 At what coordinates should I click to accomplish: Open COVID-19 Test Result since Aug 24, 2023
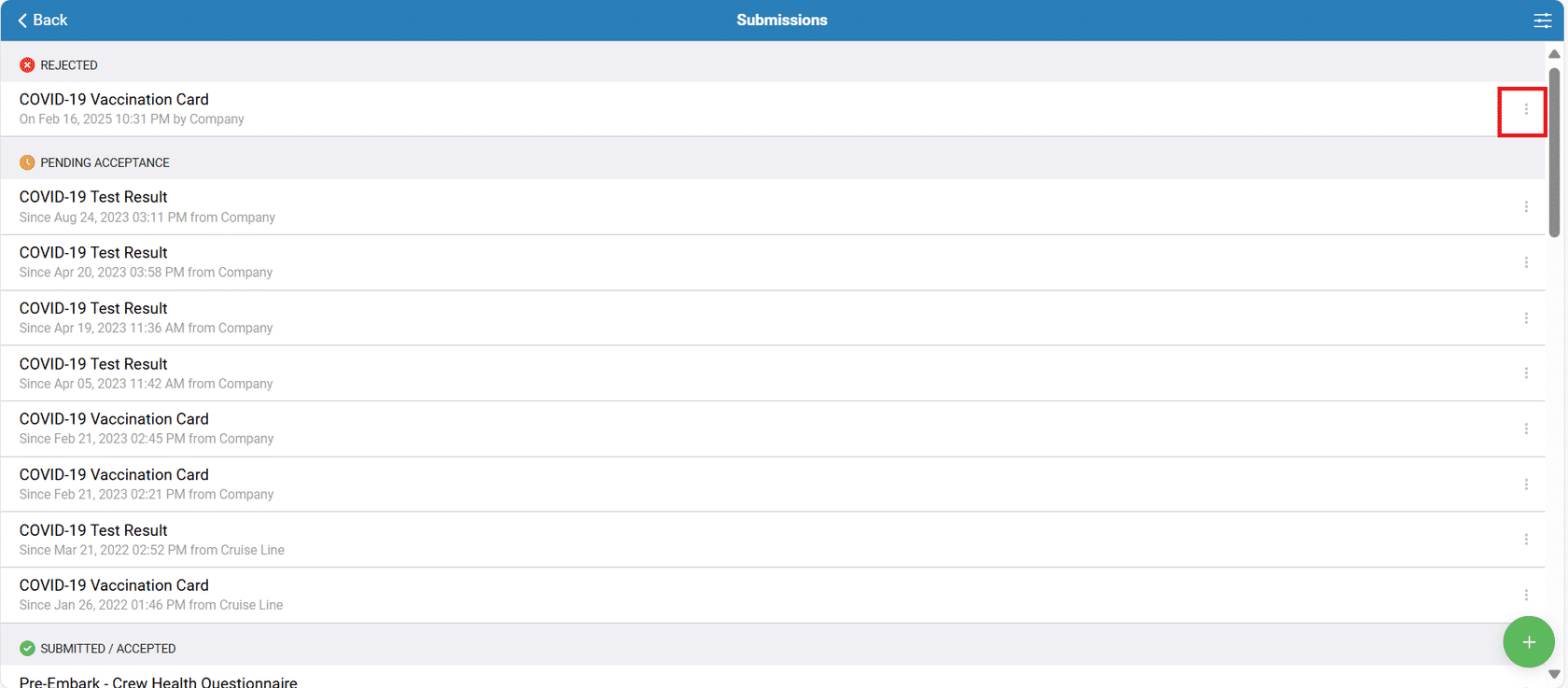pos(773,206)
